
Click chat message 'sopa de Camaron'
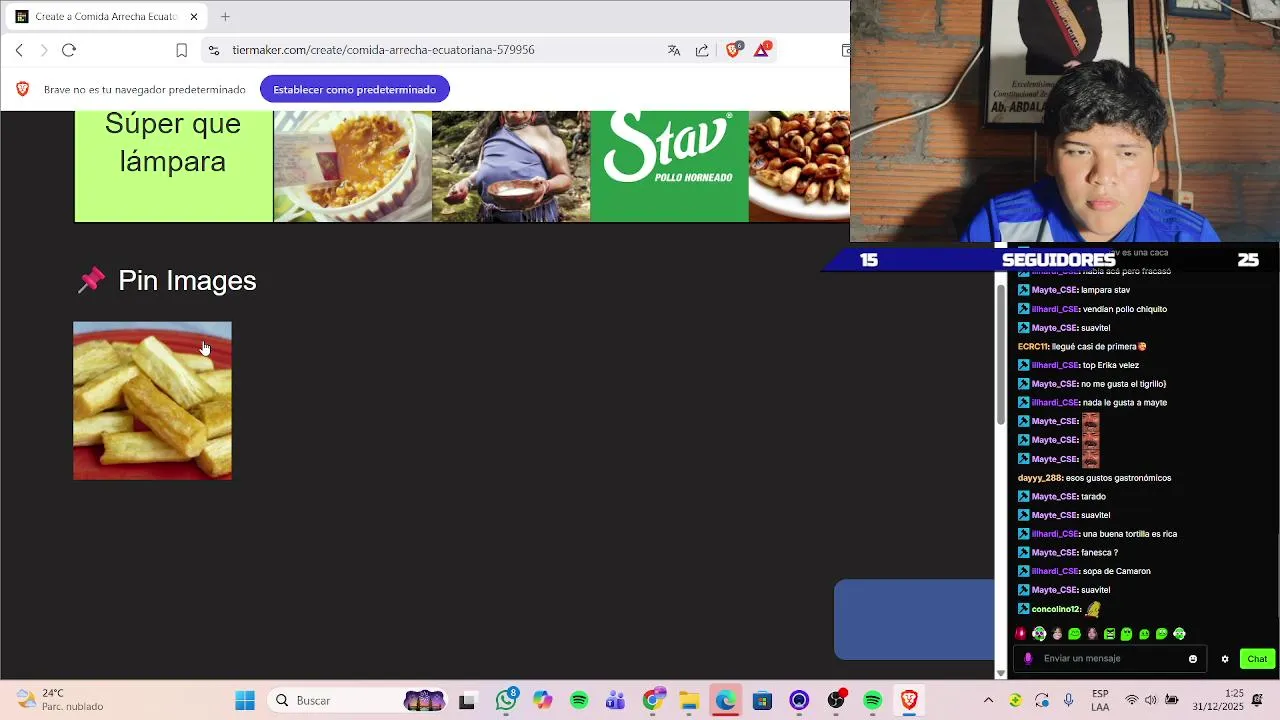pyautogui.click(x=1117, y=571)
